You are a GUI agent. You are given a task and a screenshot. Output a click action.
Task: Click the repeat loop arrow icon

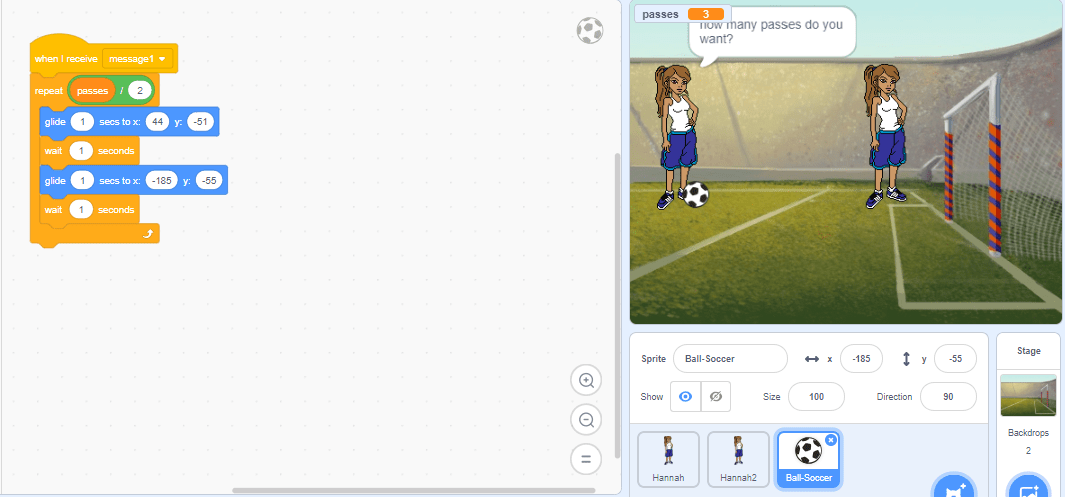[148, 234]
